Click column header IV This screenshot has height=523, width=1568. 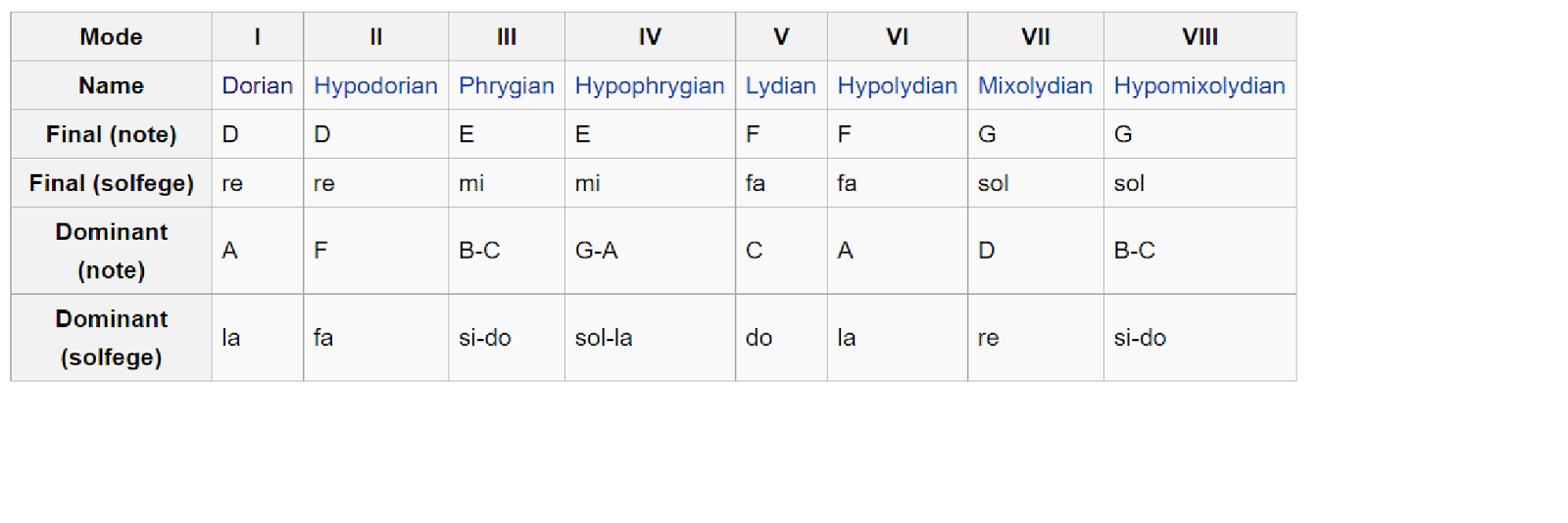[650, 36]
